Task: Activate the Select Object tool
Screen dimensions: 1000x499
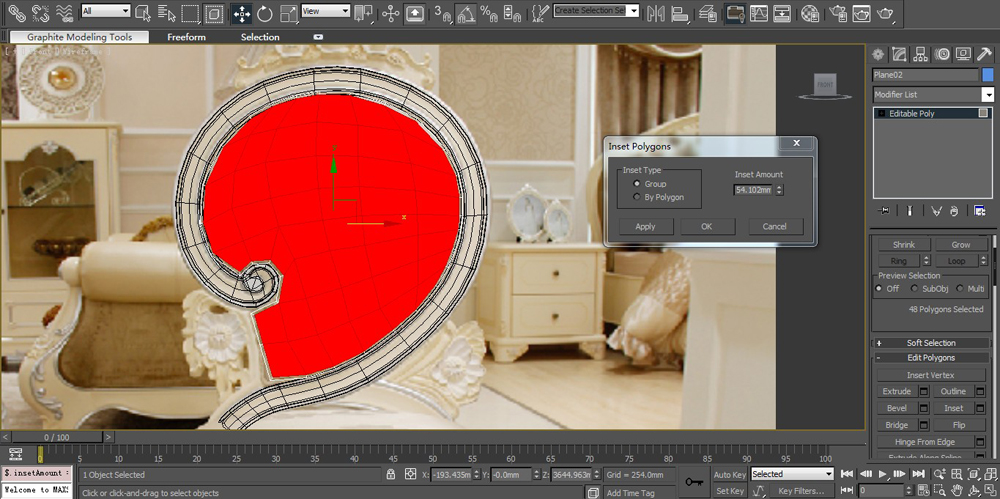Action: pos(143,12)
